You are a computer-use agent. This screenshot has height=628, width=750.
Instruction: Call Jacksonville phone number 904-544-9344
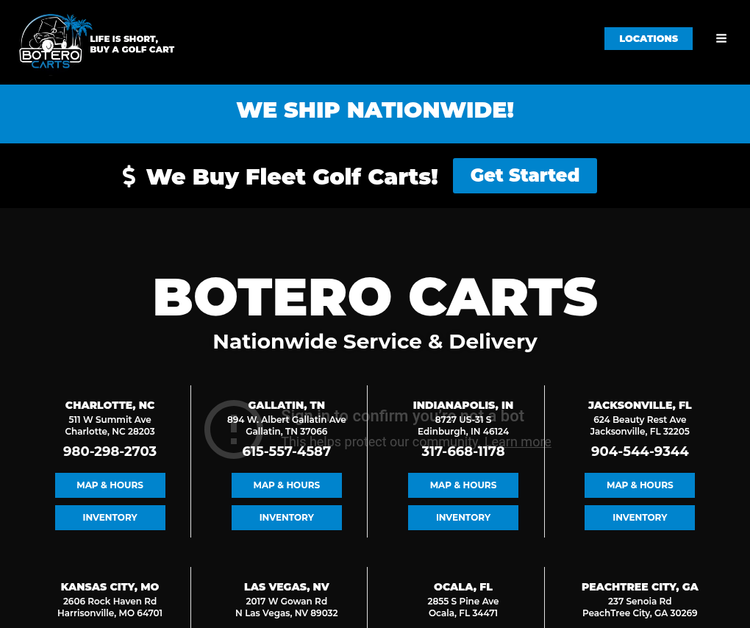tap(640, 451)
